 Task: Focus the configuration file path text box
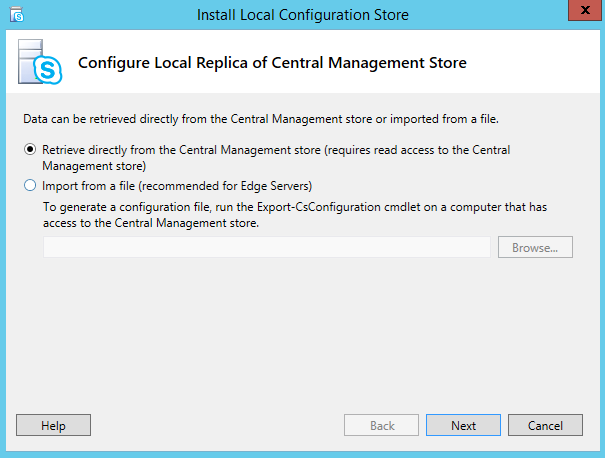point(267,247)
